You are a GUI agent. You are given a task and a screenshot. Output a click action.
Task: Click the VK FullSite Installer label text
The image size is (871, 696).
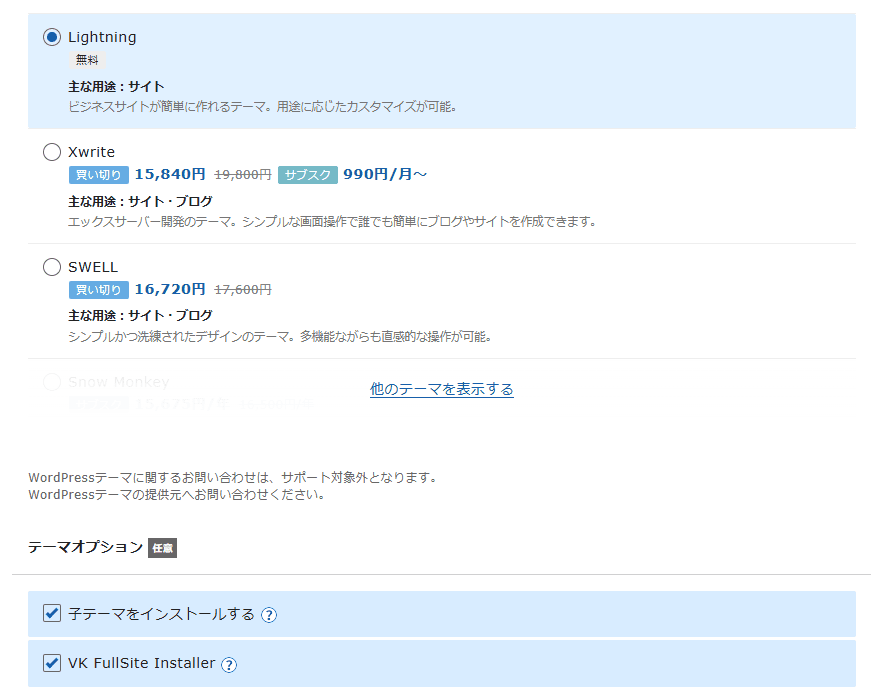coord(142,663)
